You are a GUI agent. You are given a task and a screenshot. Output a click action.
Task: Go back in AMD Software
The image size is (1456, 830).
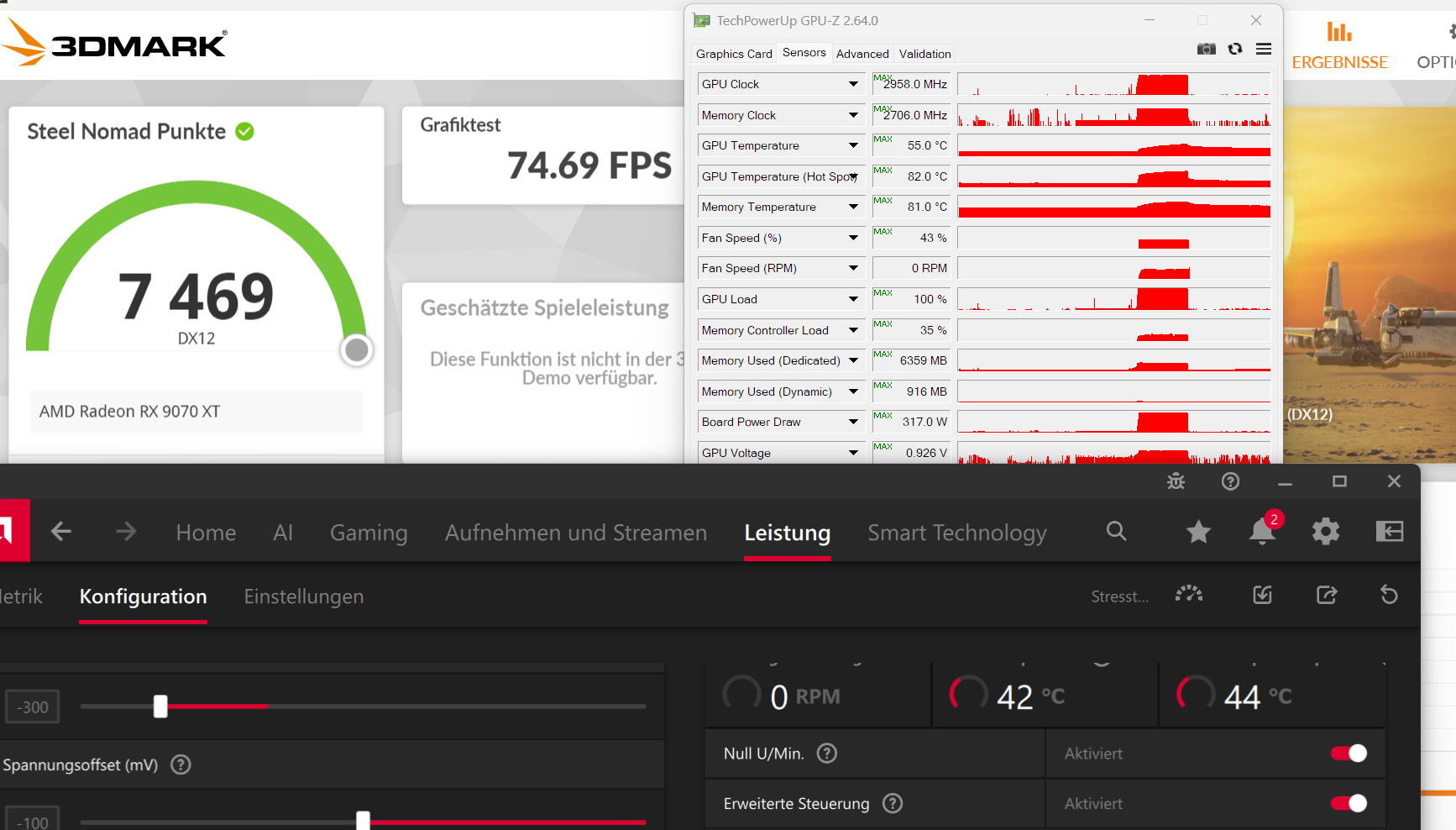61,531
